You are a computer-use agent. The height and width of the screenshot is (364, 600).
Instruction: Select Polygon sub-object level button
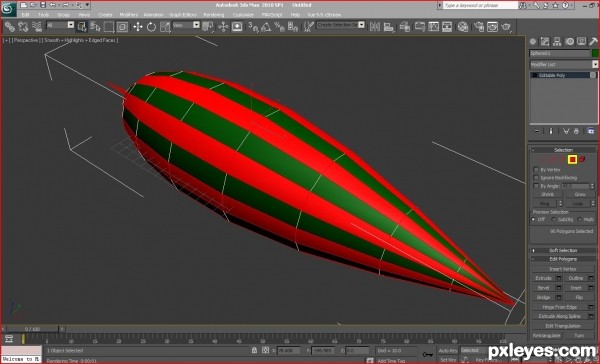tap(572, 159)
